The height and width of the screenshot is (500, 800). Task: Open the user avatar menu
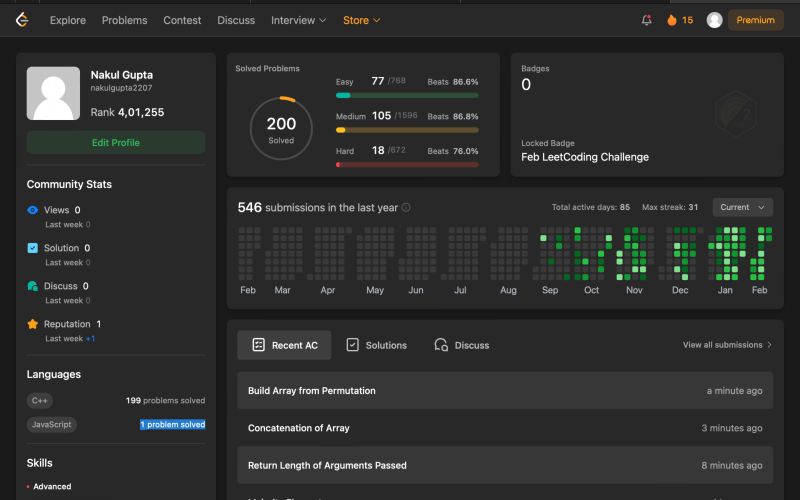pyautogui.click(x=714, y=20)
